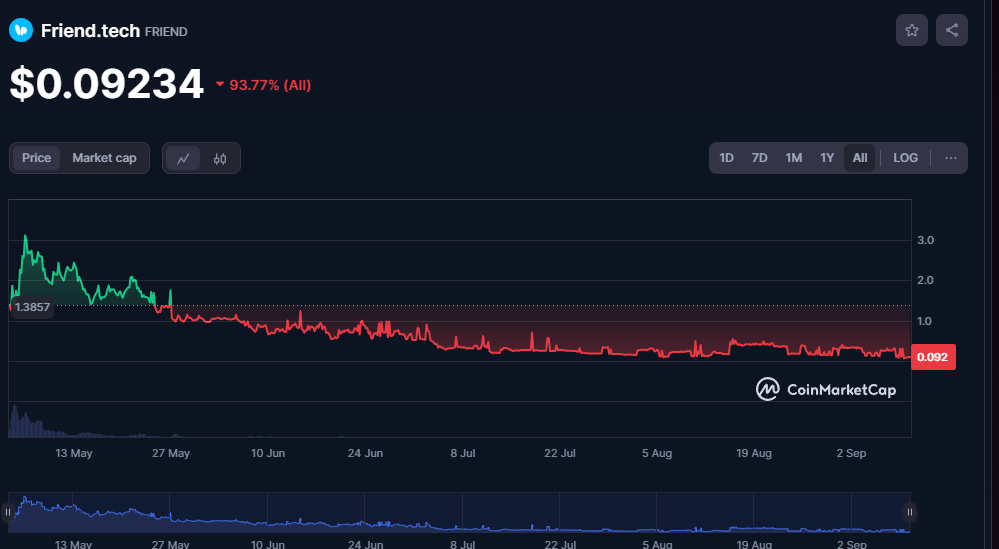999x549 pixels.
Task: Select the Market cap tab
Action: 104,158
